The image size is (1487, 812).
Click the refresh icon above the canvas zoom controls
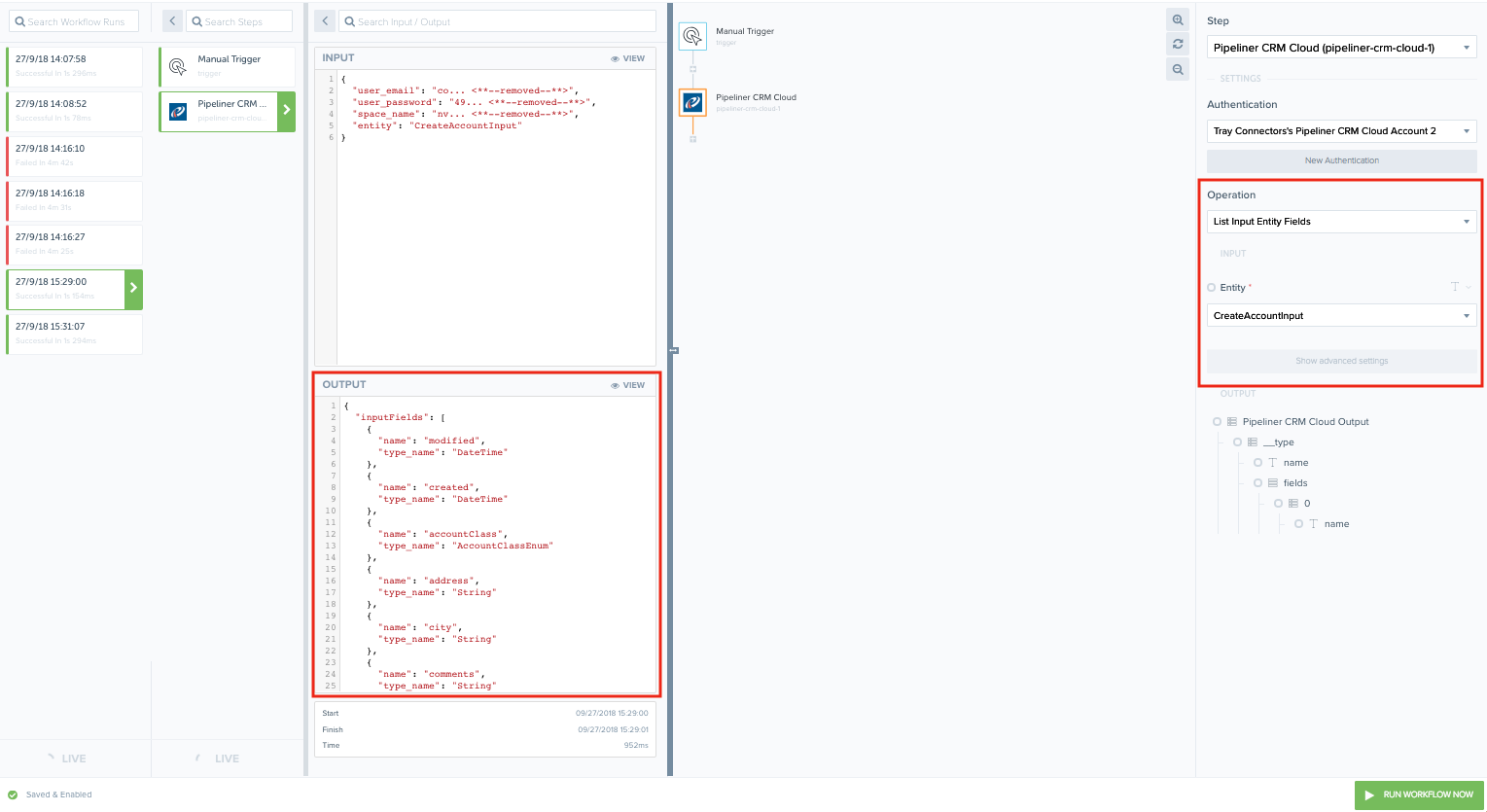coord(1177,44)
